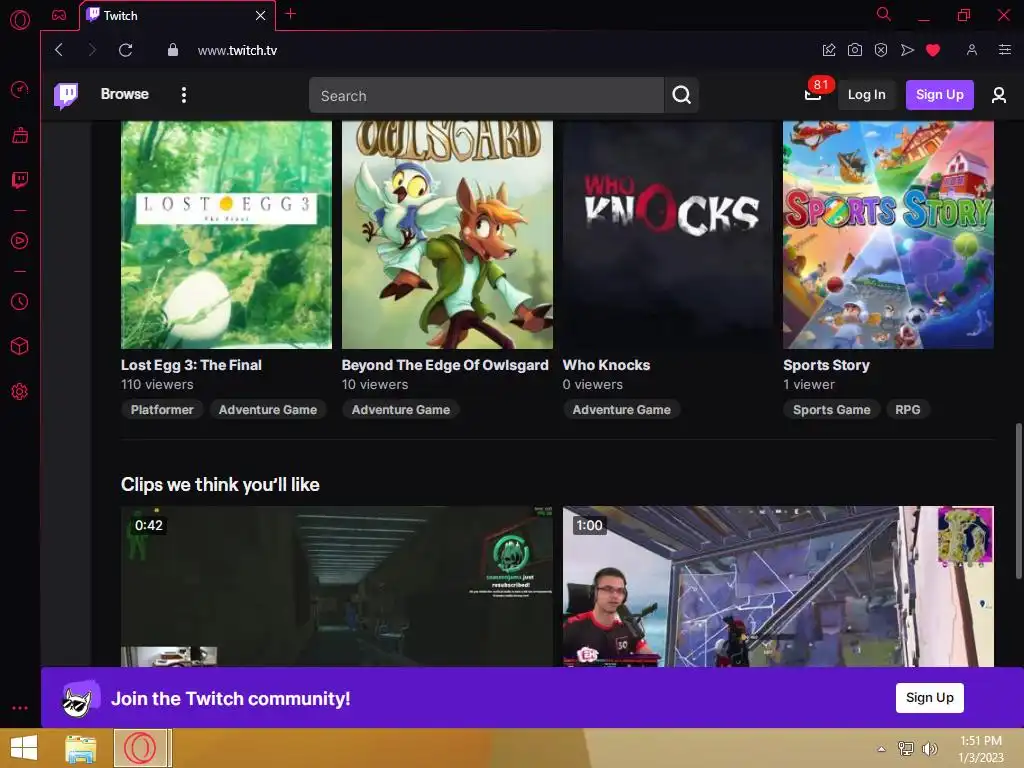Viewport: 1024px width, 768px height.
Task: Go to Twitch home via logo
Action: click(x=66, y=95)
